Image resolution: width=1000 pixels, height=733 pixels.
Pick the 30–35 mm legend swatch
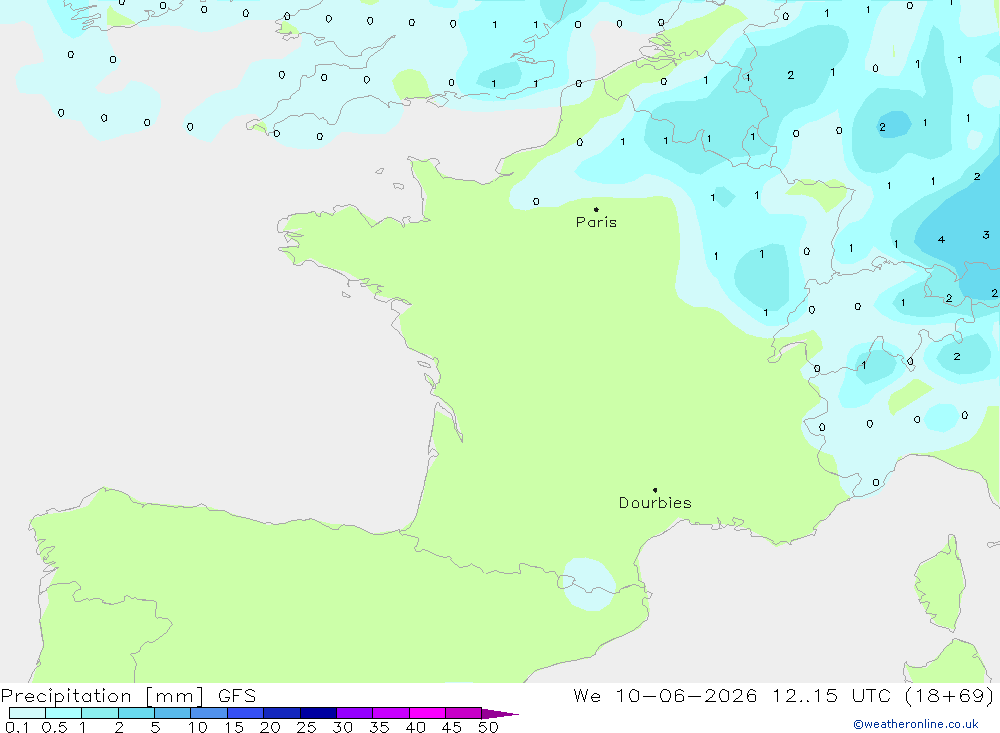click(355, 713)
